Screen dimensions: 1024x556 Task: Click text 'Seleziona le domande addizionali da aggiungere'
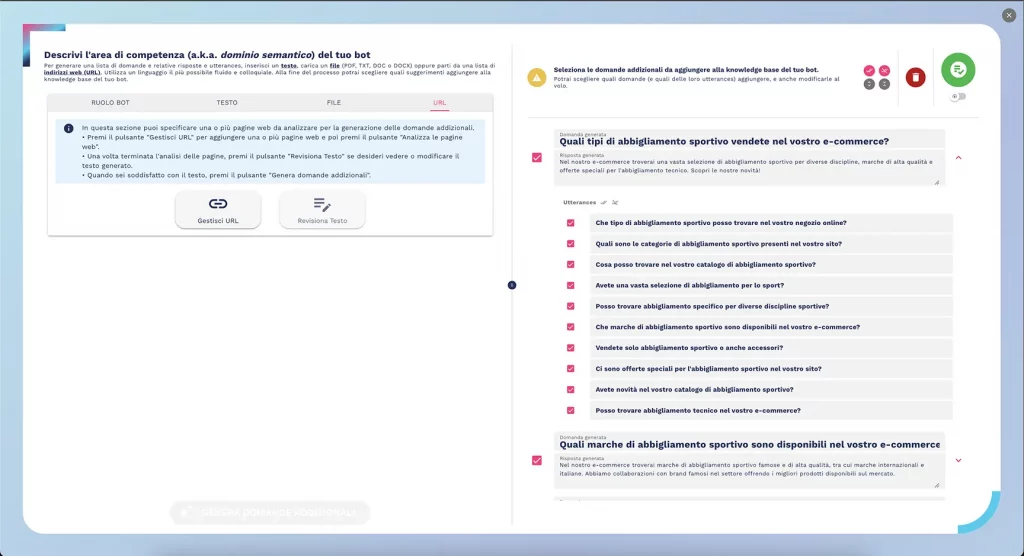(x=686, y=69)
